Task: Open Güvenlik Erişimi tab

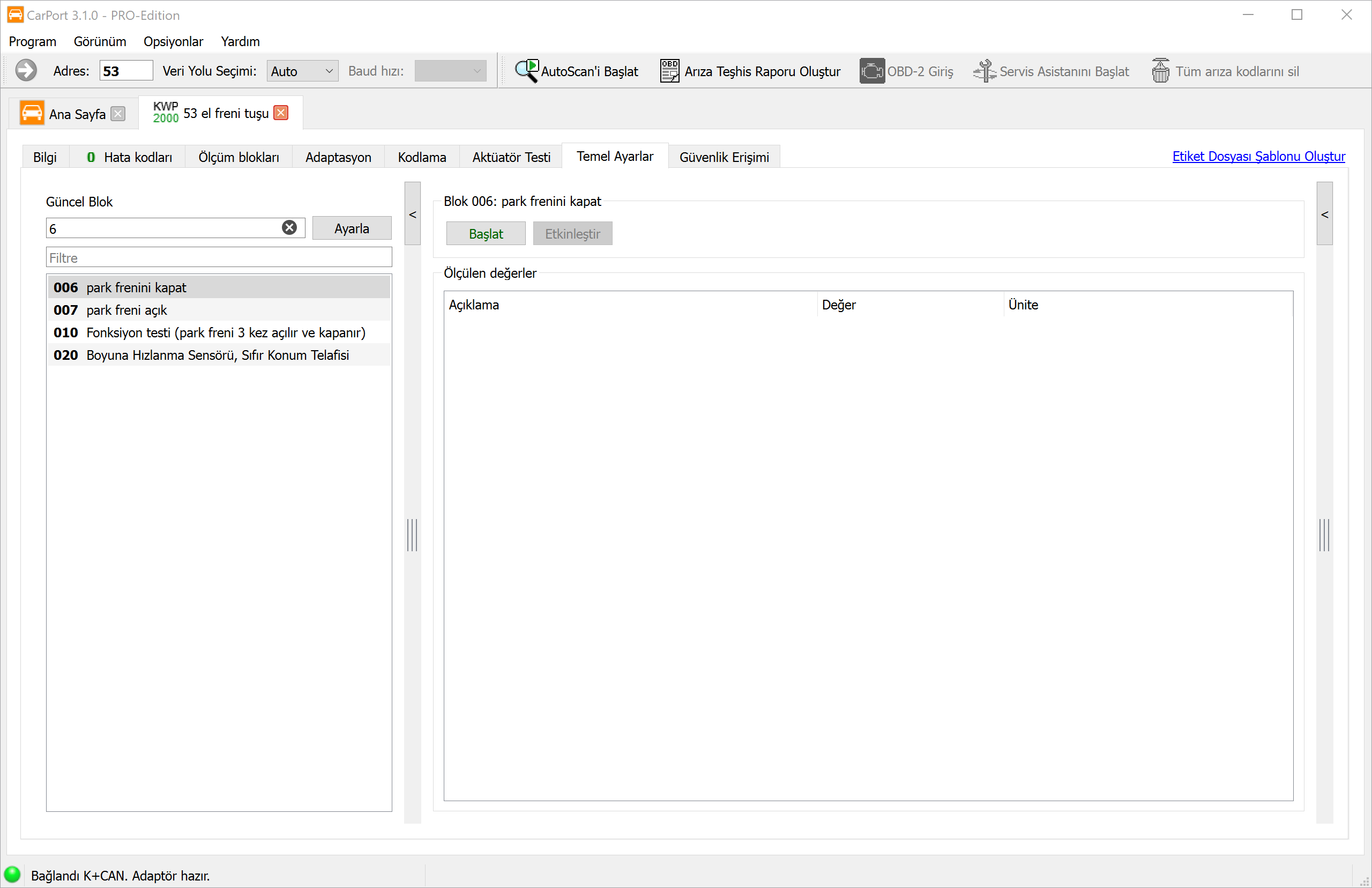Action: (724, 157)
